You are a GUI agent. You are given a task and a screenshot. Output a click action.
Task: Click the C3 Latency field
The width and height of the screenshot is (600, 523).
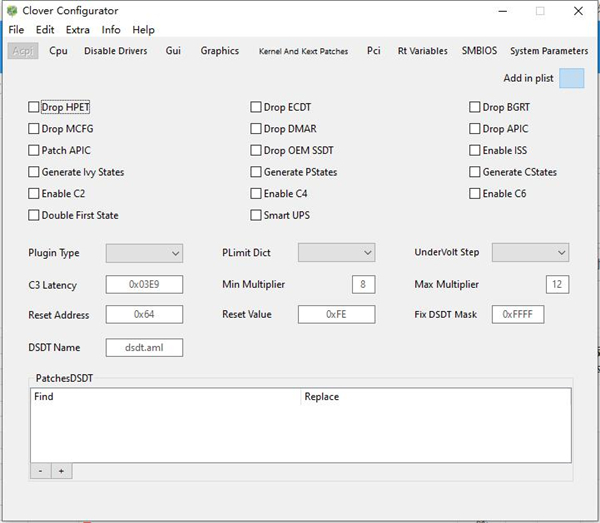click(x=144, y=285)
